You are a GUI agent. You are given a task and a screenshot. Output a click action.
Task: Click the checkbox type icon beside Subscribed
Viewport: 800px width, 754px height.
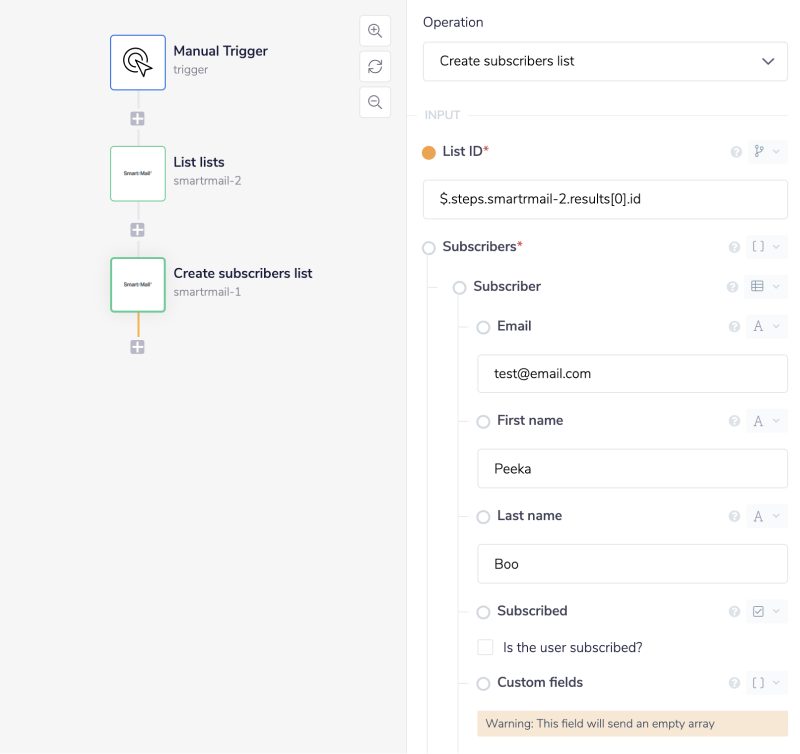759,611
